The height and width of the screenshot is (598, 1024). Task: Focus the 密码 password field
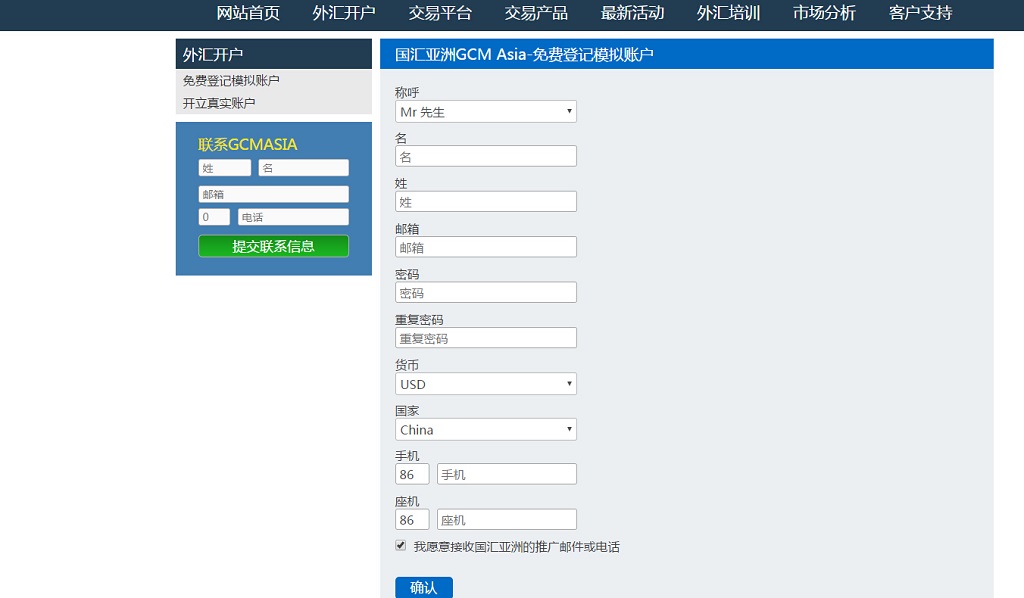[486, 292]
